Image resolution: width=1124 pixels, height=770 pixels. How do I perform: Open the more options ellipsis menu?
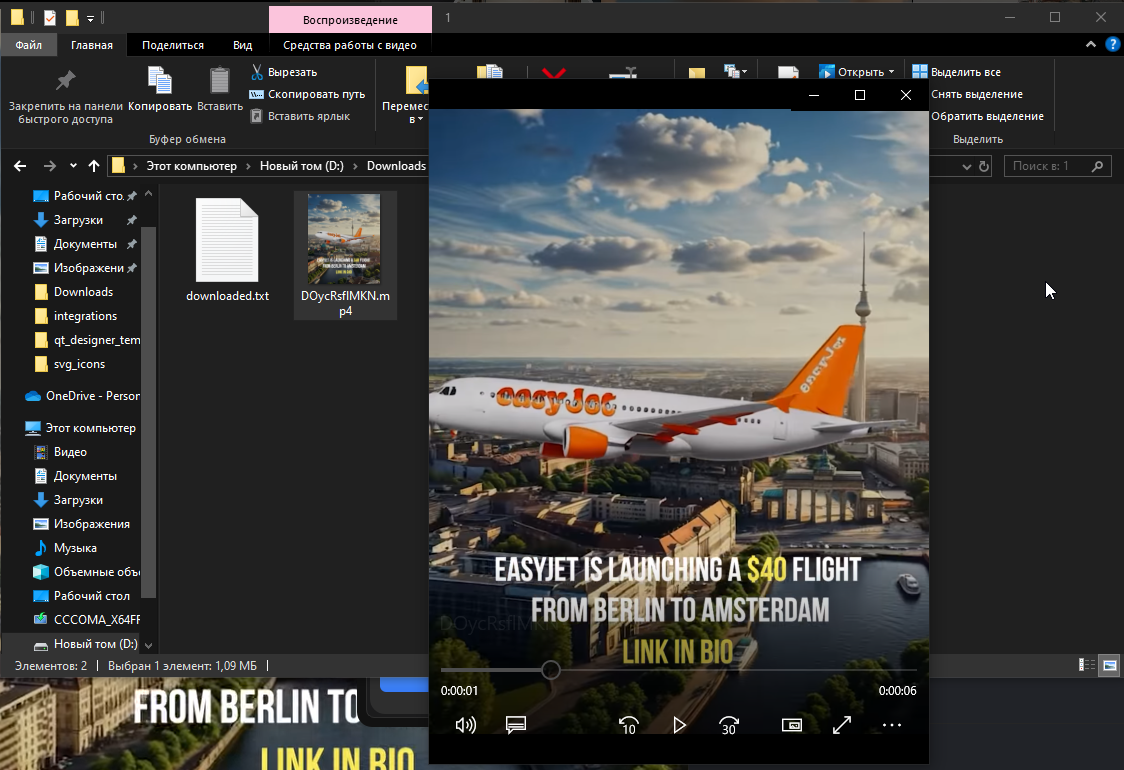[892, 725]
